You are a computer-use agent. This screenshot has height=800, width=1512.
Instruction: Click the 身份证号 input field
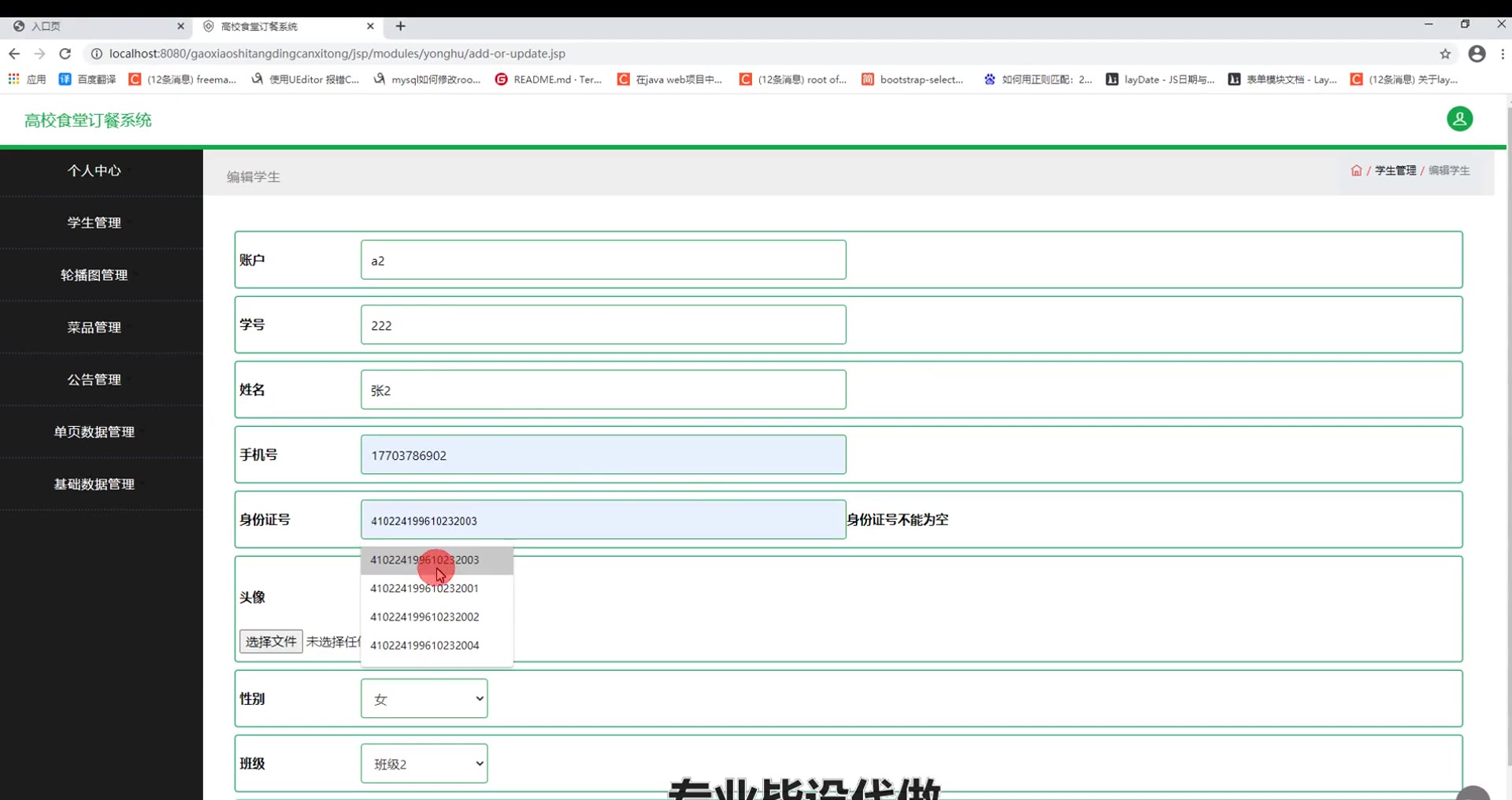click(603, 520)
